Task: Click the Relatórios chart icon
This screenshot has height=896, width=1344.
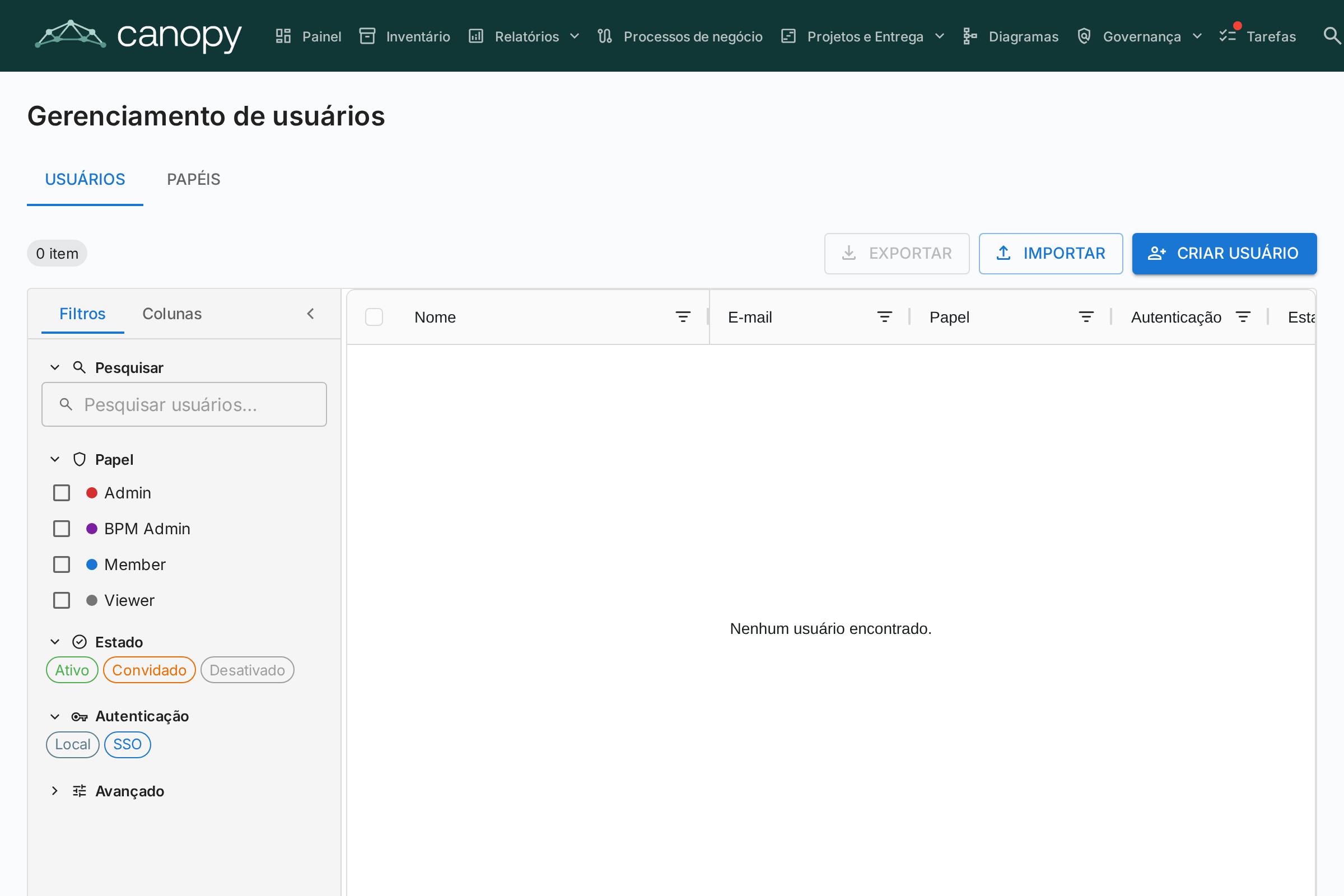Action: 476,36
